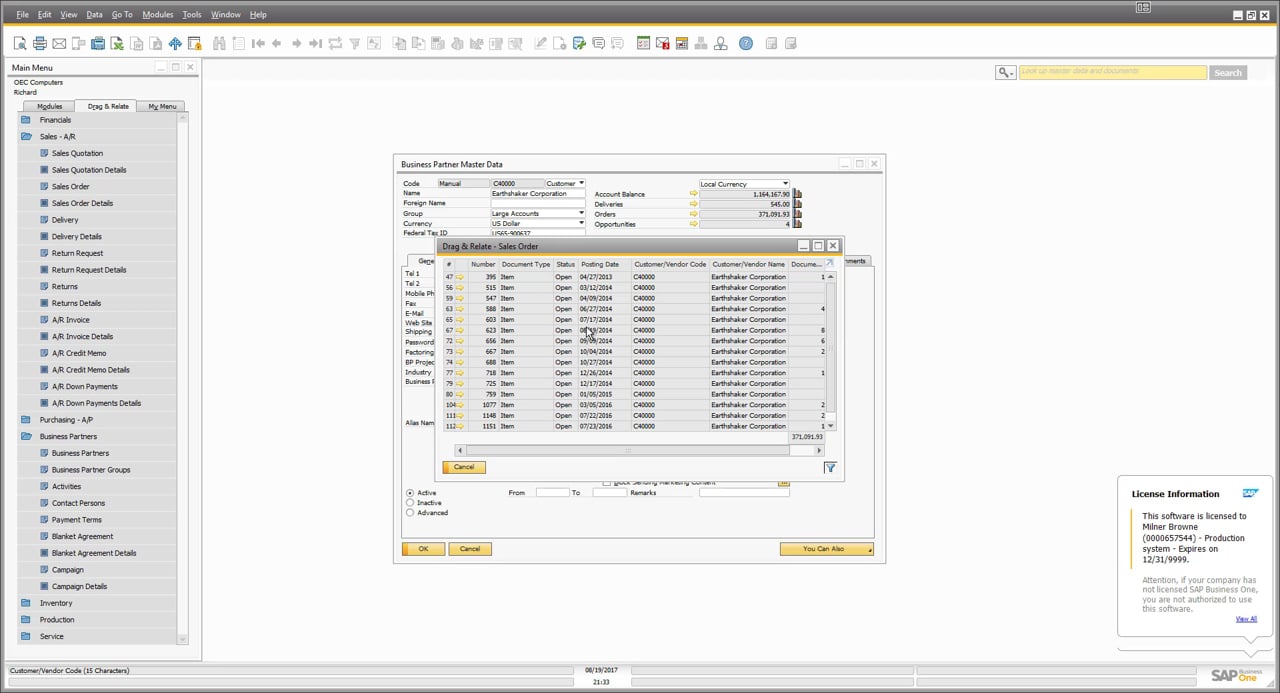
Task: Click the link arrow for order number 1151
Action: 460,426
